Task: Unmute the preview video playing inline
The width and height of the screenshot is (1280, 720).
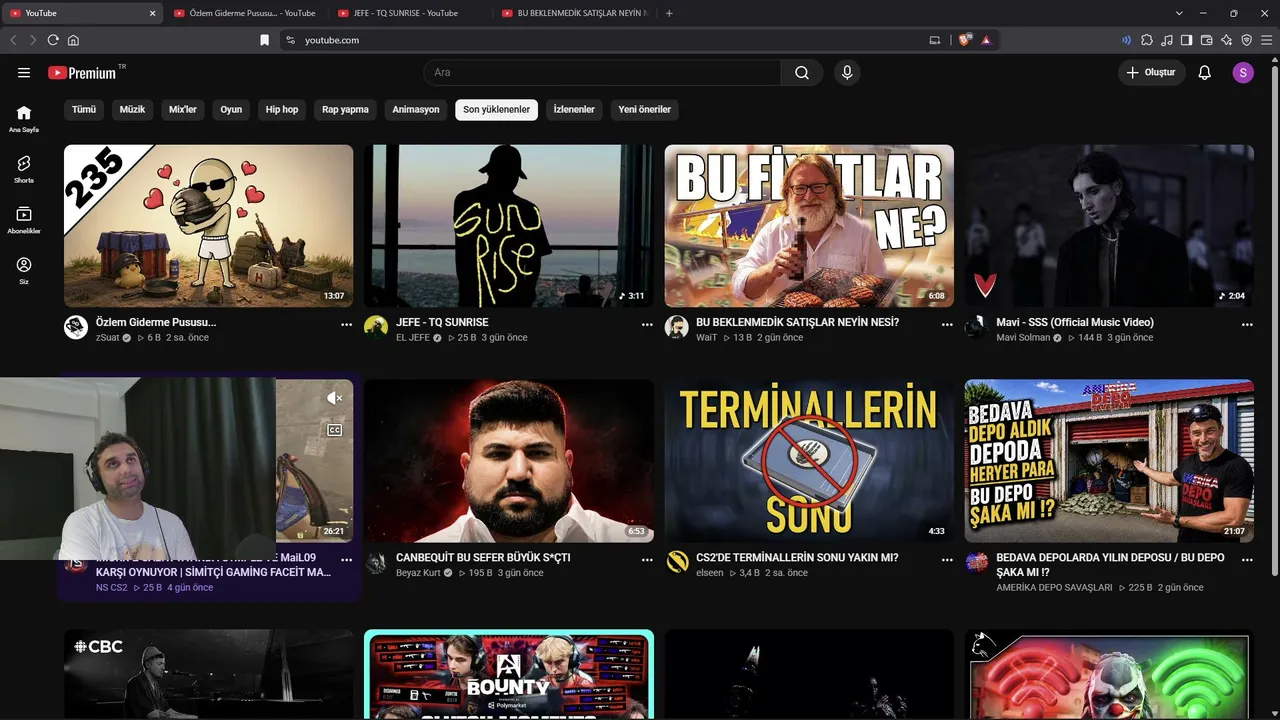Action: (335, 398)
